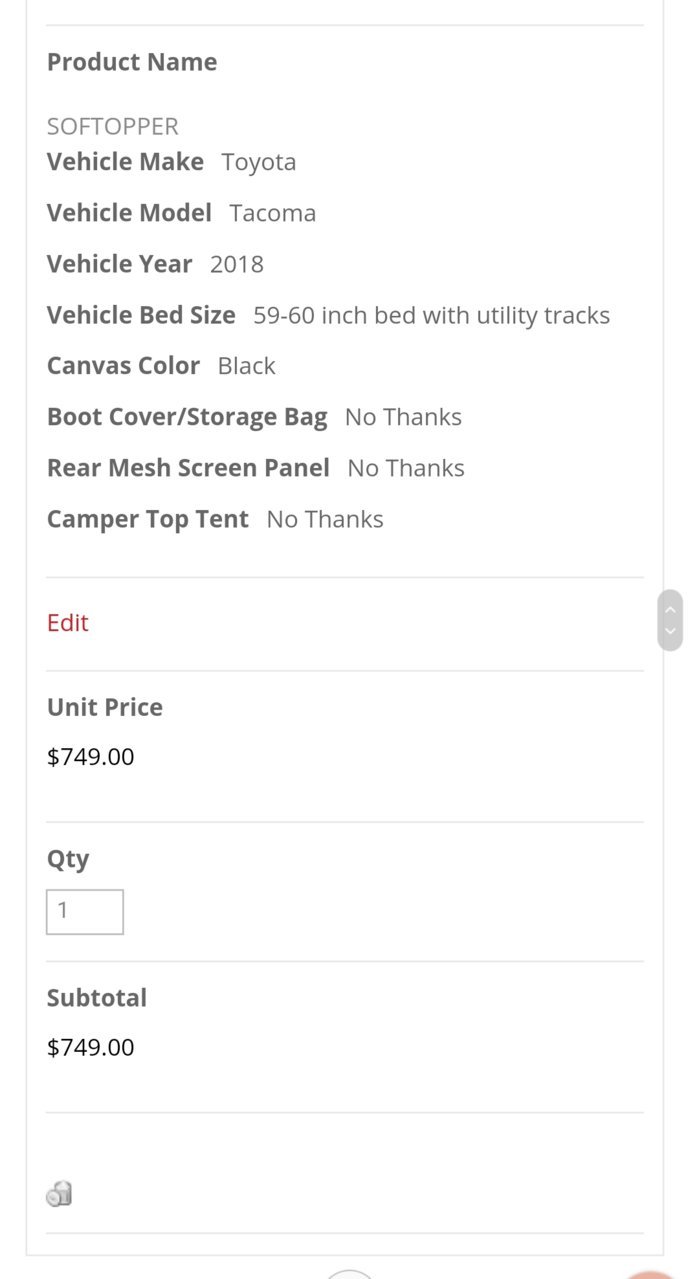Click Rear Mesh Screen Panel No Thanks value
Screen dimensions: 699x1279
pos(406,468)
